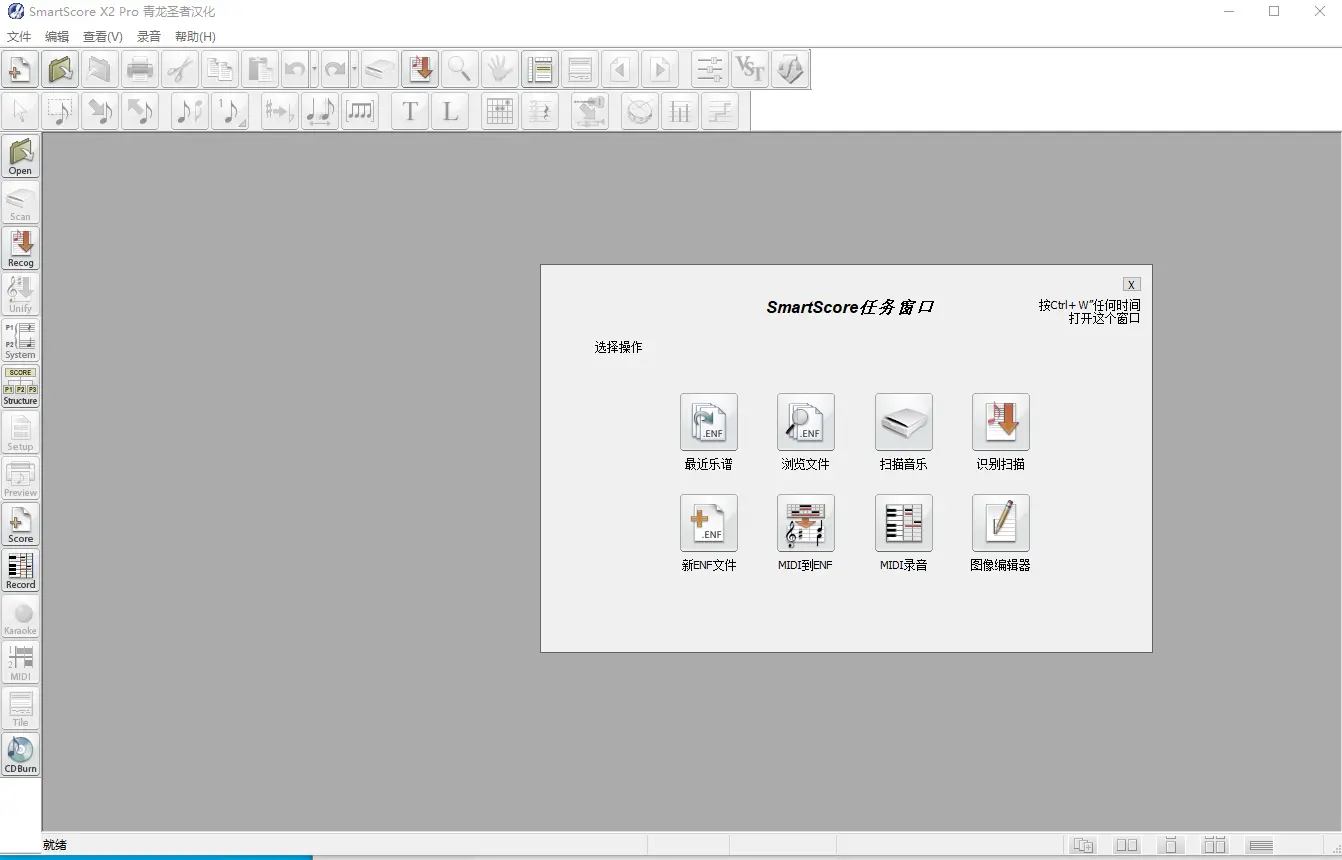Click the previous page arrow icon
Screen dimensions: 1342x860
620,70
